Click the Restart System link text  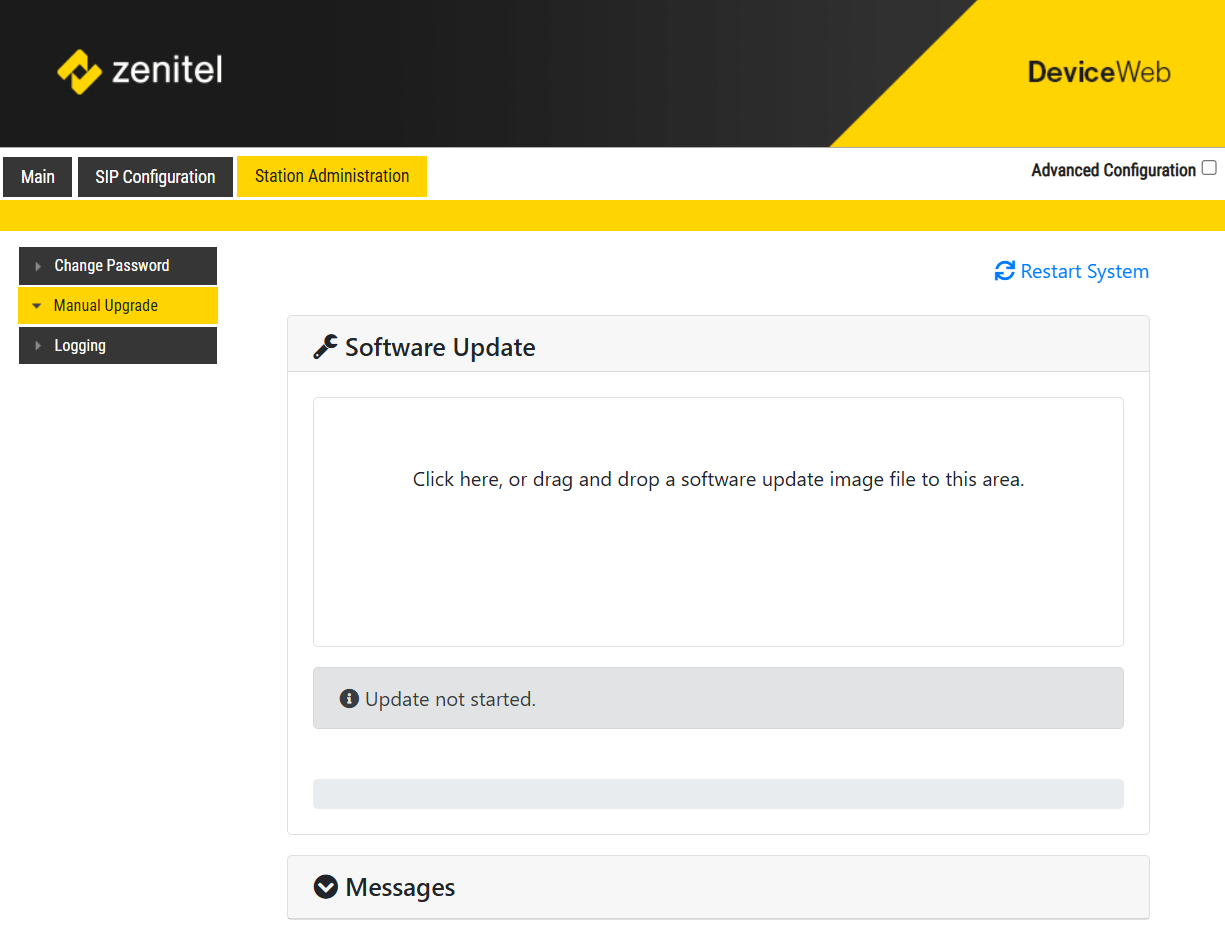click(x=1084, y=271)
